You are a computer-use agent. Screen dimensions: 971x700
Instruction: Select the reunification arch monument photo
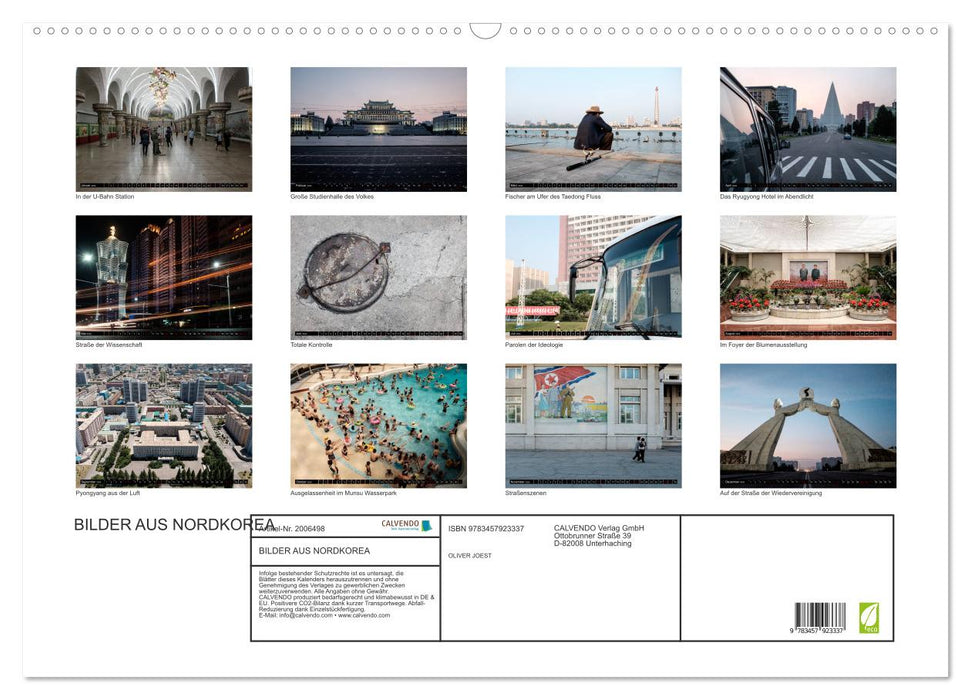(808, 424)
